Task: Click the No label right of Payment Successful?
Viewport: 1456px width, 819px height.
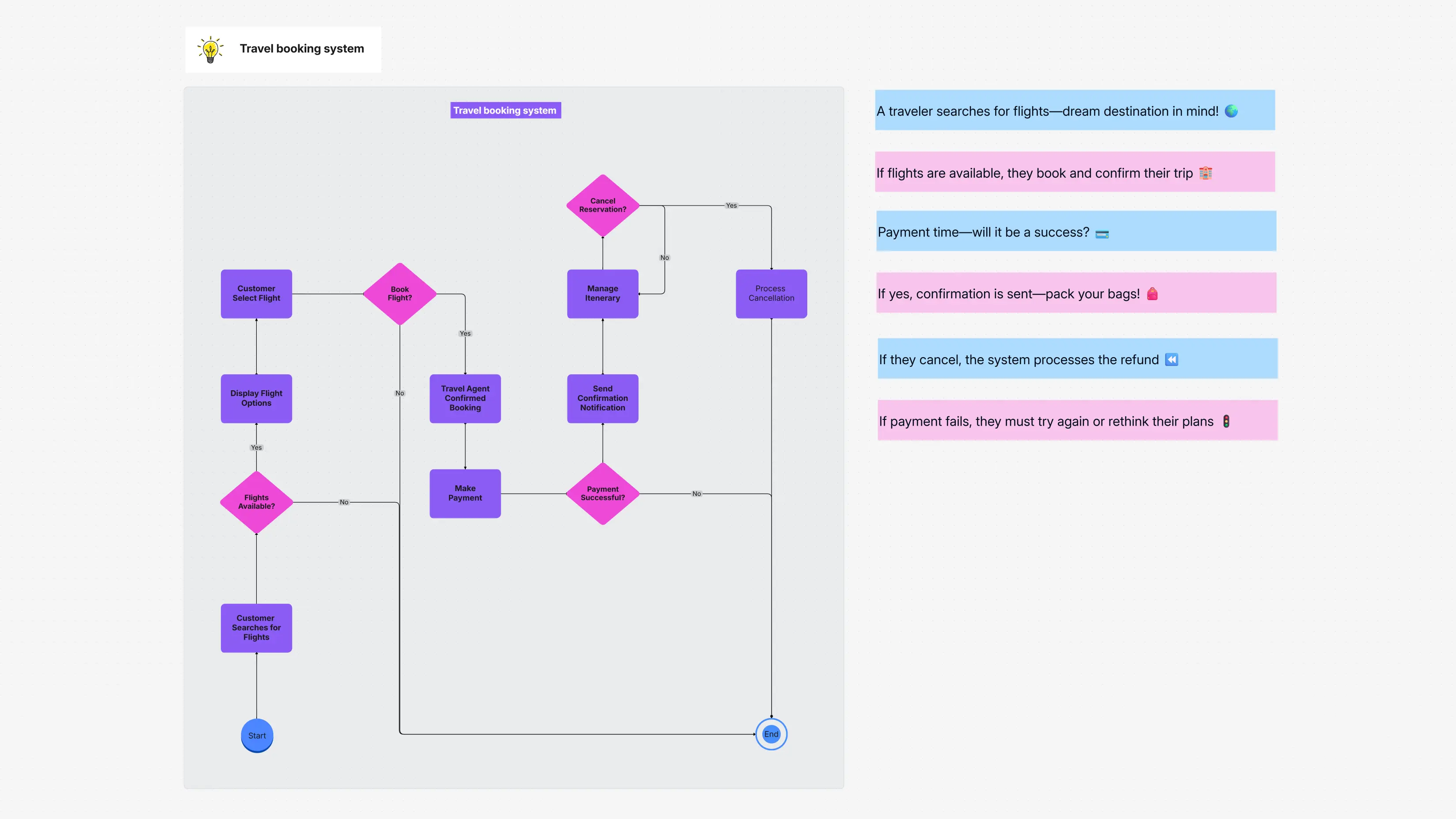Action: 696,494
